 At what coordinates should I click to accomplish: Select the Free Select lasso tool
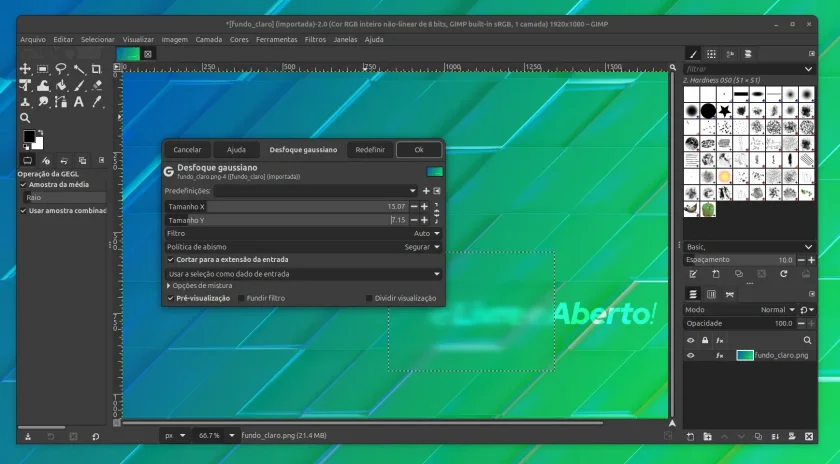pyautogui.click(x=61, y=69)
